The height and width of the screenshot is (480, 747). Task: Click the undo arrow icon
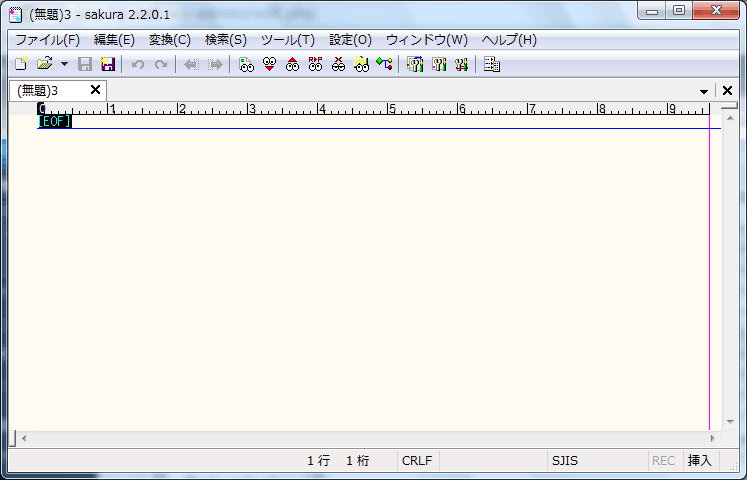tap(138, 64)
